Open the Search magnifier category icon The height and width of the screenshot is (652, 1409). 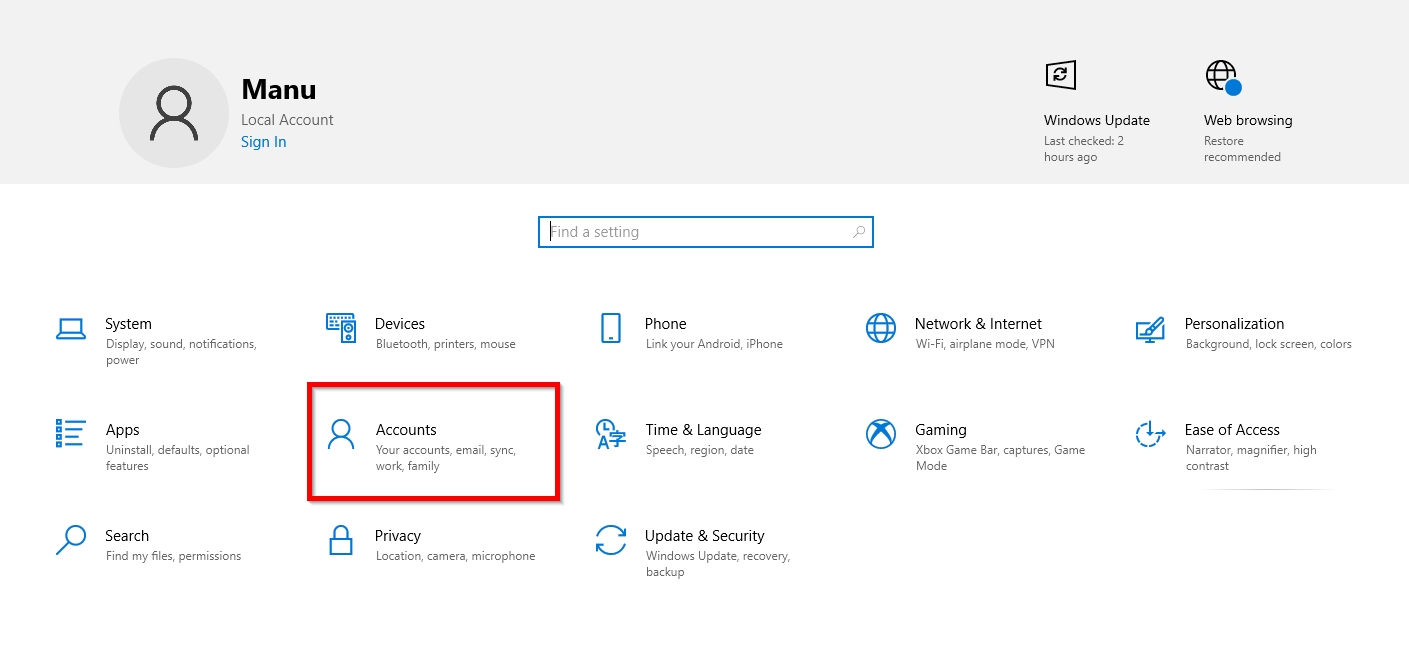point(70,540)
